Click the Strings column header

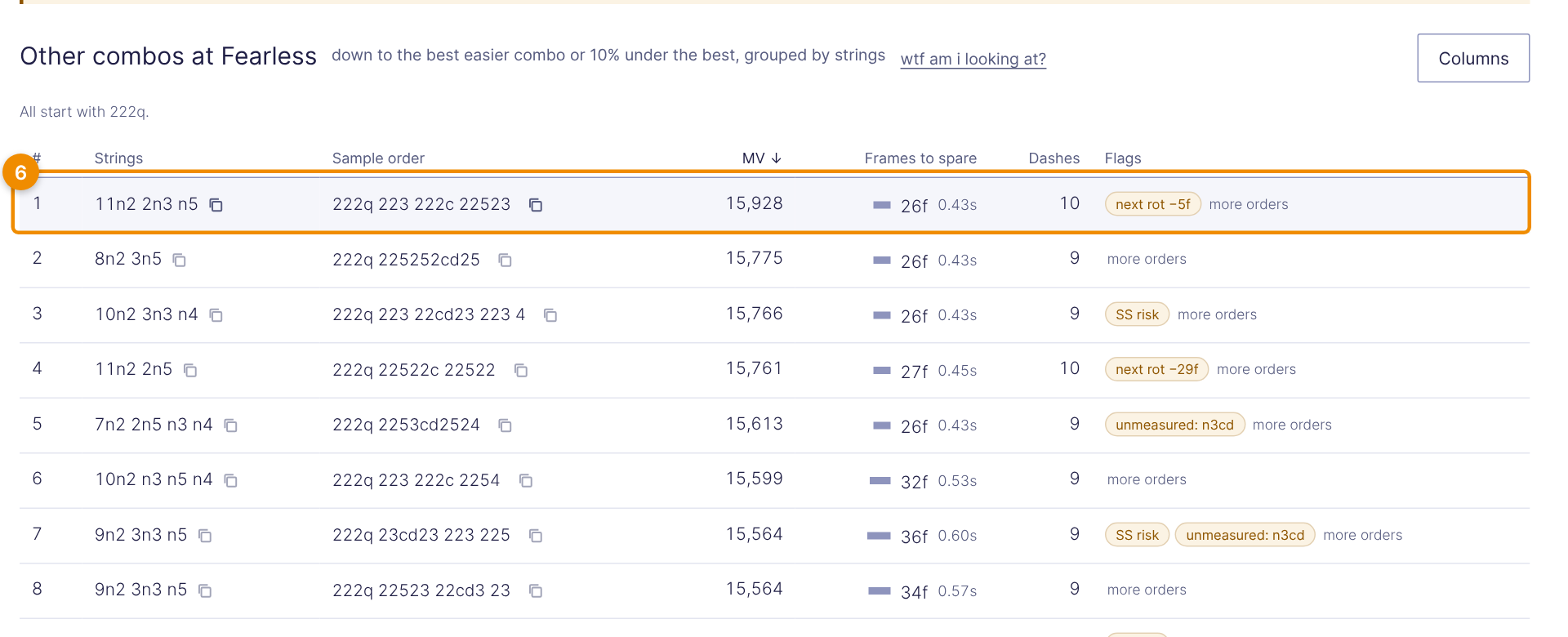click(x=118, y=158)
